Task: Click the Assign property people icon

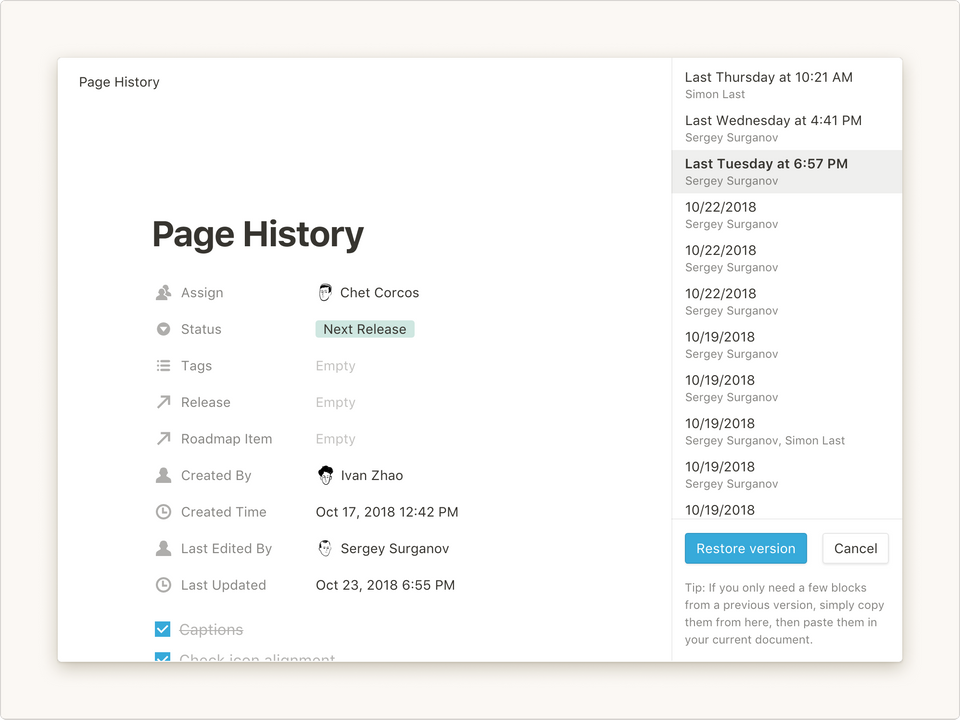Action: [x=163, y=293]
